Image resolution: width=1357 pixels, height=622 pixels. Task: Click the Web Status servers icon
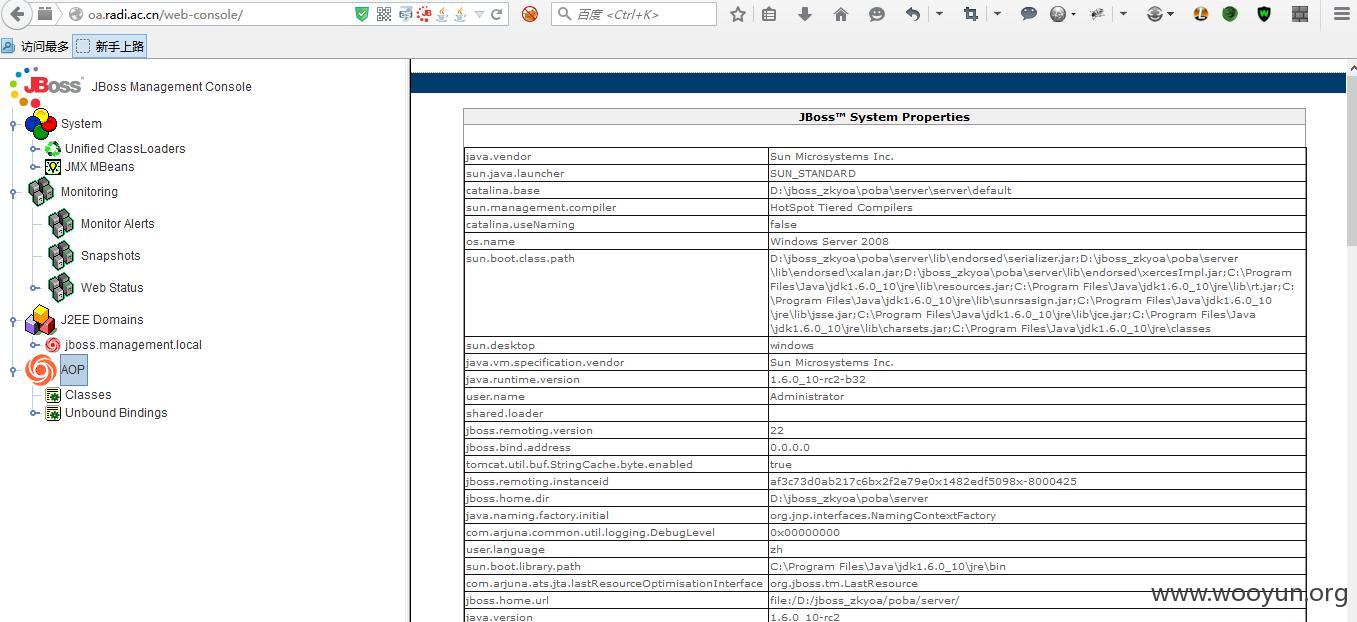(61, 288)
